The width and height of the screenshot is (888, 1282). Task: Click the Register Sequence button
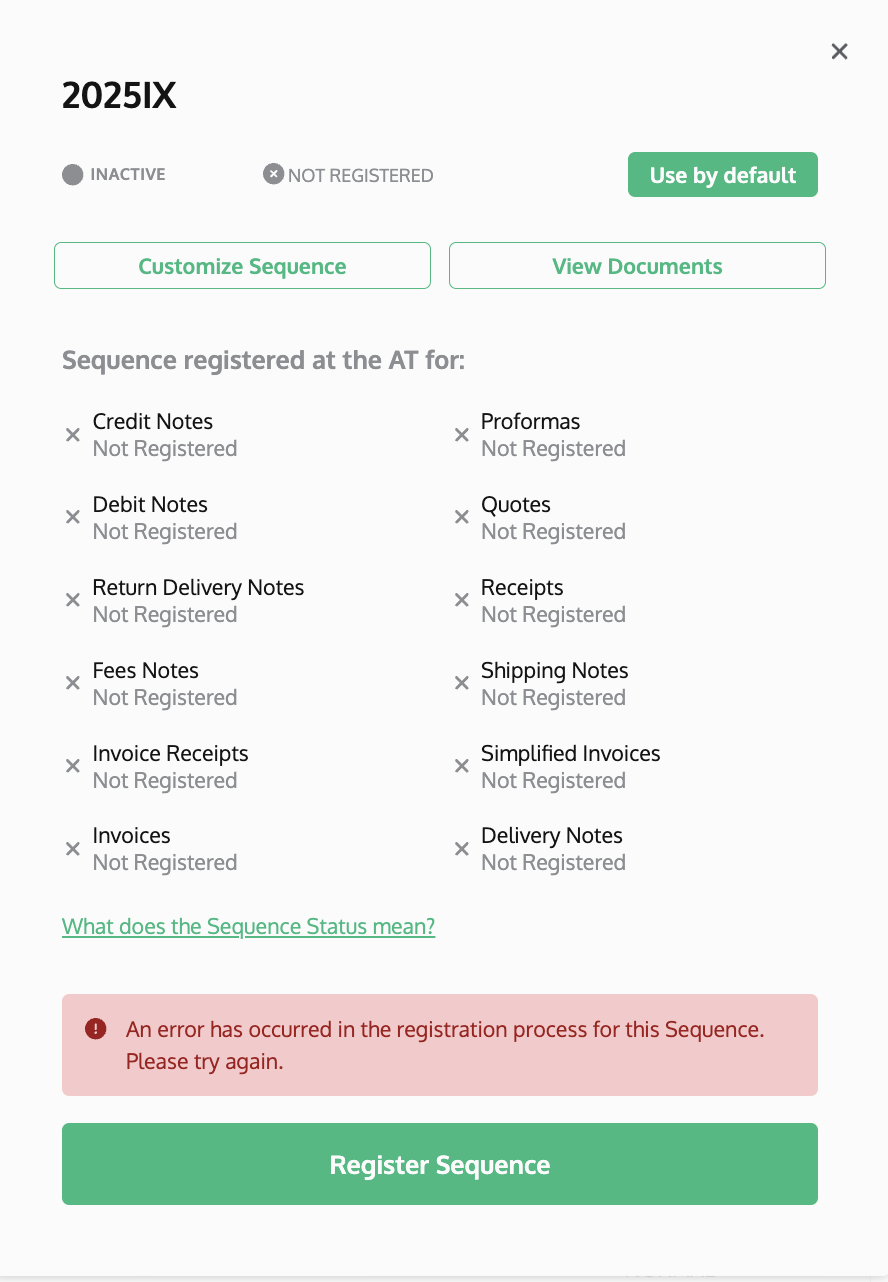(440, 1164)
